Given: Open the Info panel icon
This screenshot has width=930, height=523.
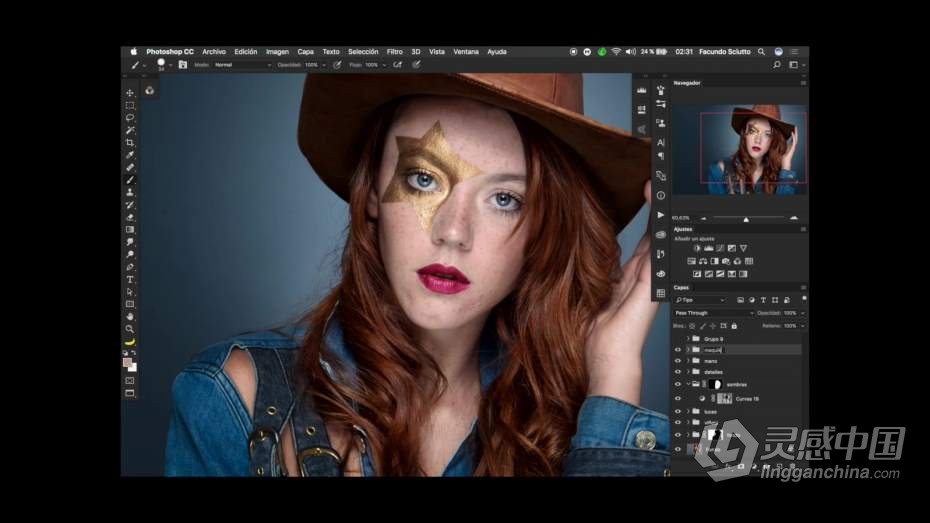Looking at the screenshot, I should tap(661, 196).
